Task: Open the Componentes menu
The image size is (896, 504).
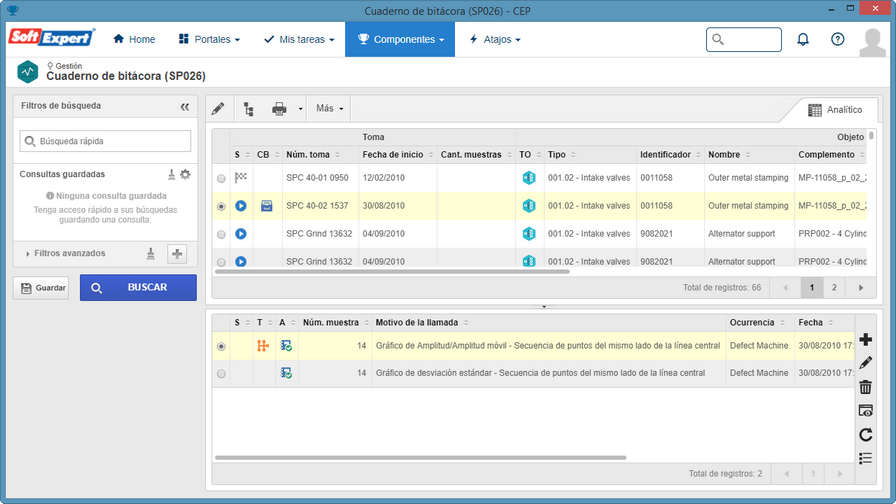Action: click(400, 39)
